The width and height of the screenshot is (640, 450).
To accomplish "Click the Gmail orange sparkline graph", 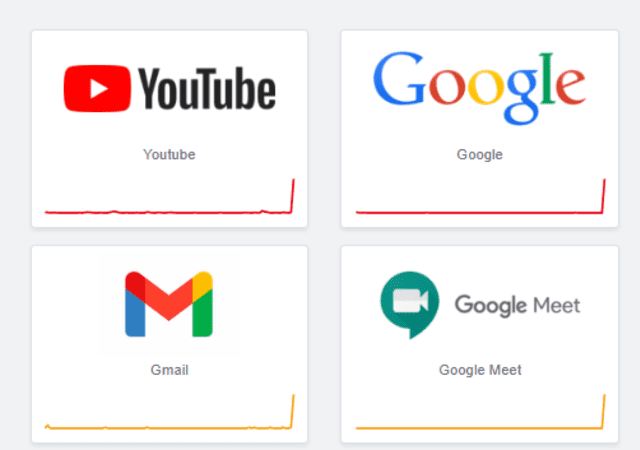I will [169, 412].
